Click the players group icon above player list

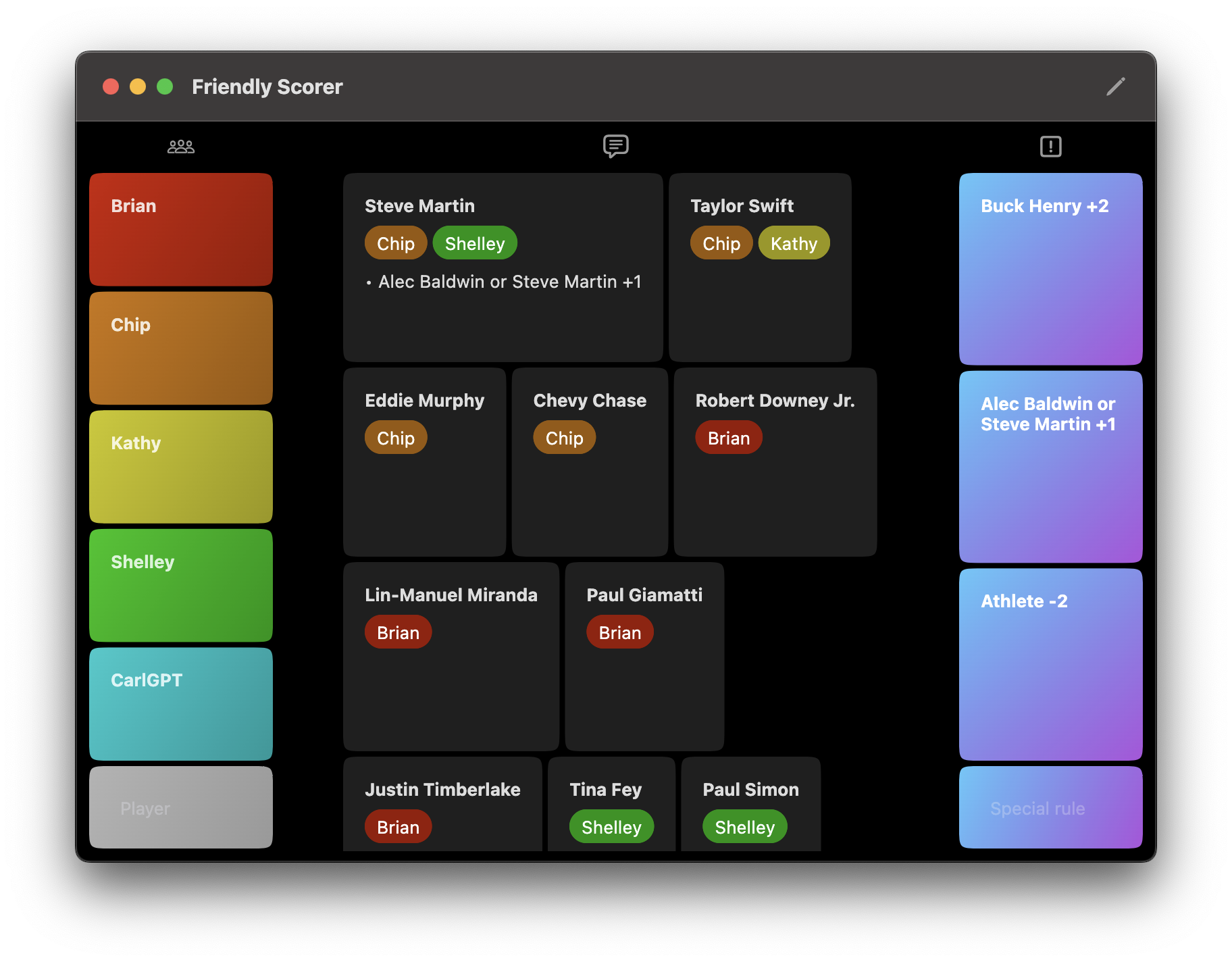(181, 147)
